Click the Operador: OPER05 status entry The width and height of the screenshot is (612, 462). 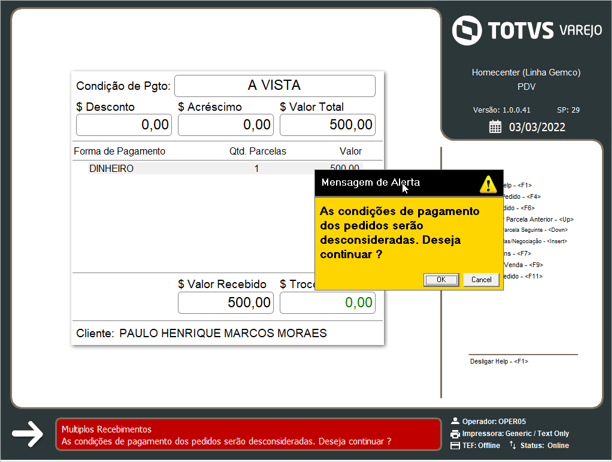(x=494, y=421)
